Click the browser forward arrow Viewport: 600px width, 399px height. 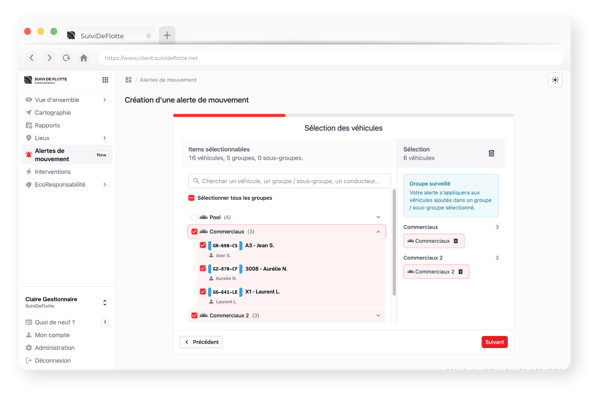click(x=49, y=58)
